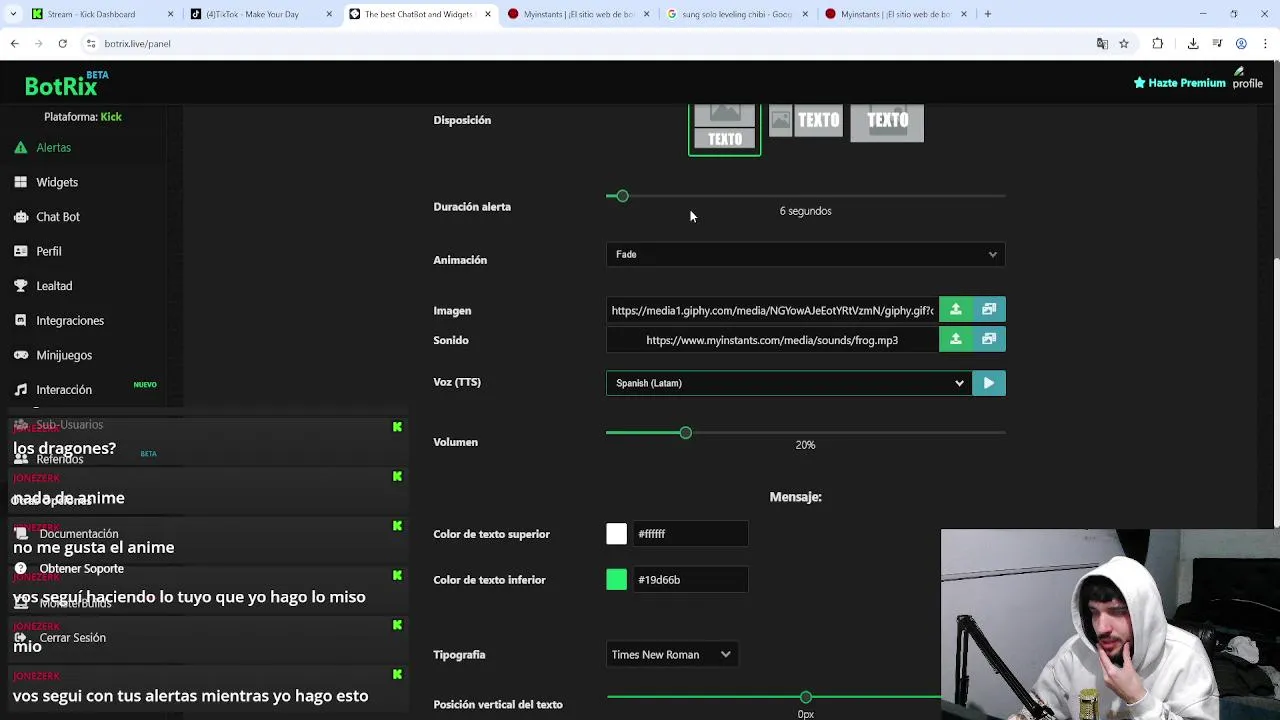Open the browser profile avatar icon
The image size is (1280, 720).
pos(1241,44)
